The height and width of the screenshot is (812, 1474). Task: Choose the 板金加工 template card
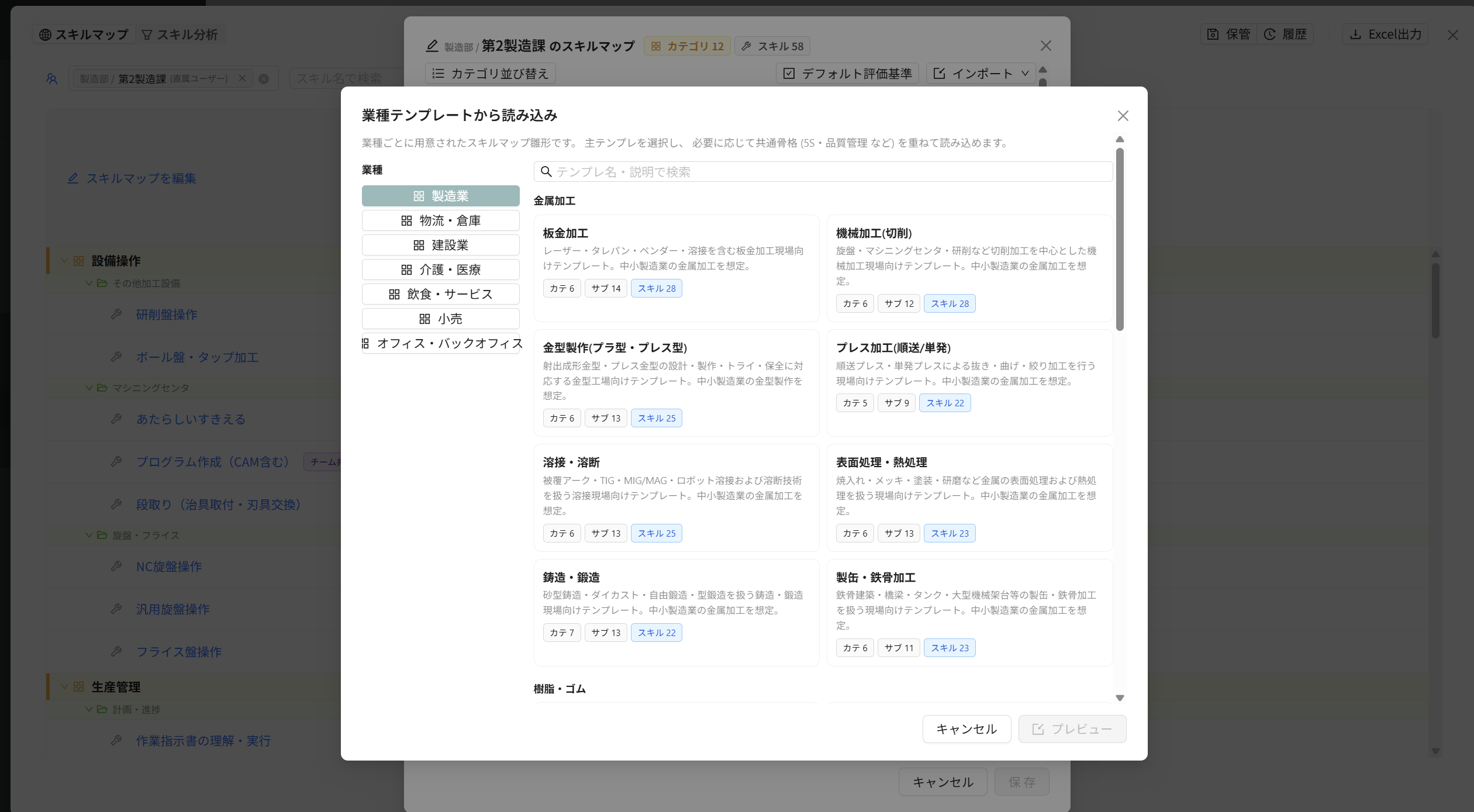click(676, 268)
